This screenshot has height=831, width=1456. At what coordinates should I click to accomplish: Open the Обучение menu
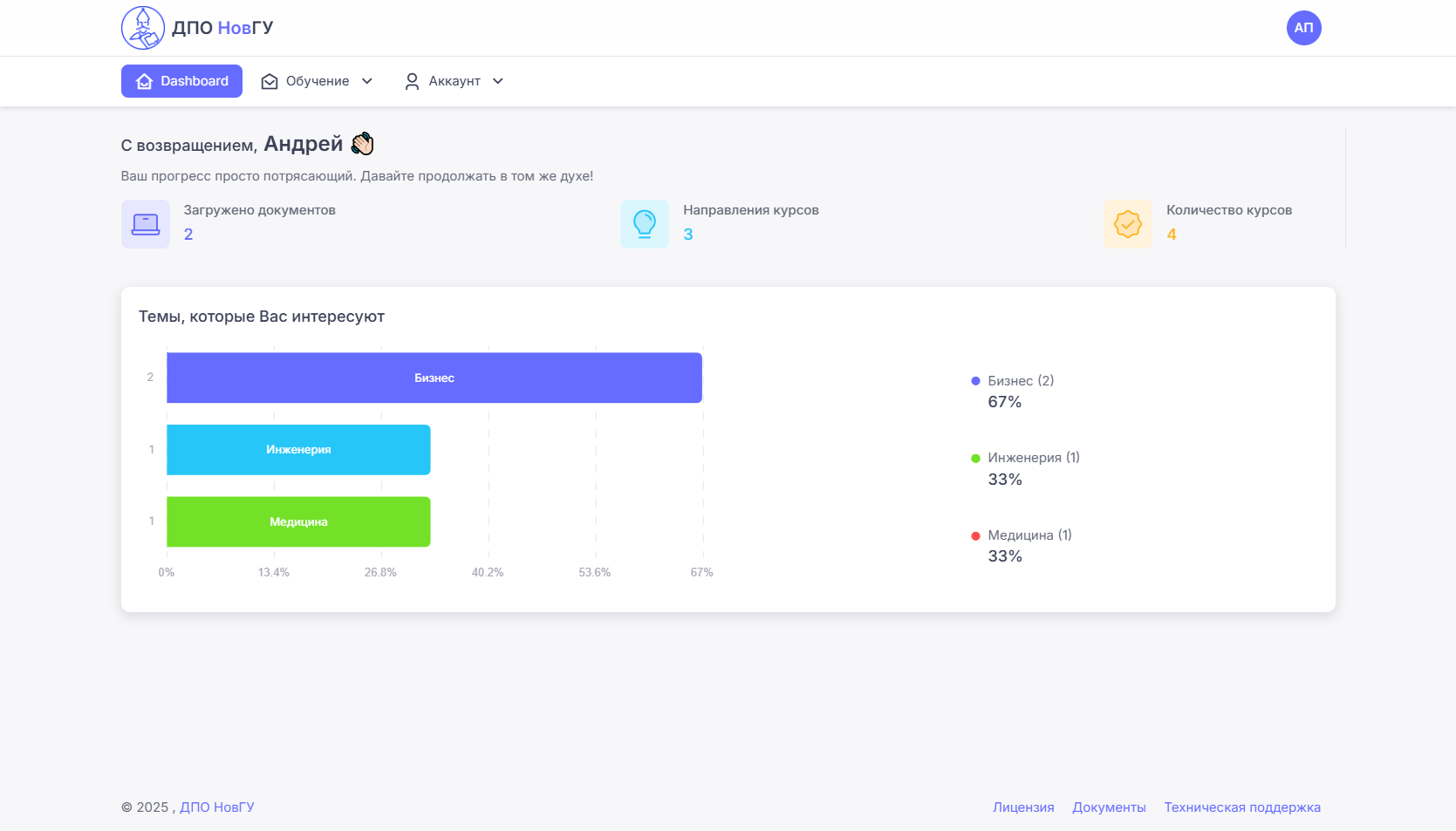318,81
